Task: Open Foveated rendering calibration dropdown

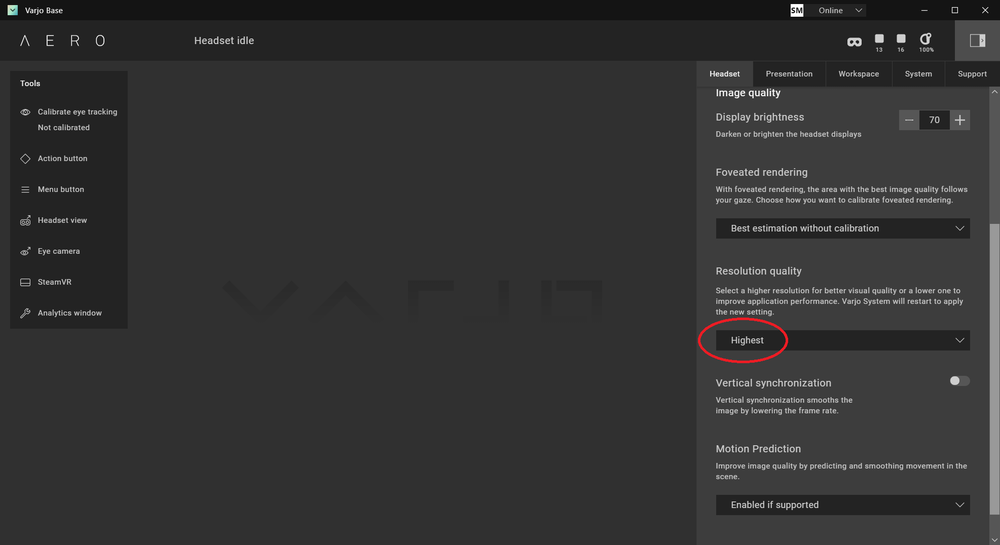Action: pos(842,228)
